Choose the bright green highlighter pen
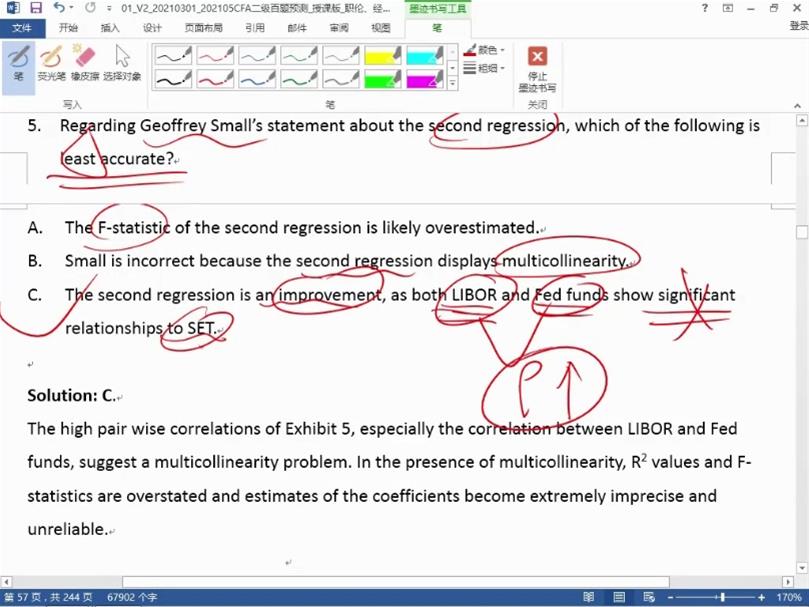Viewport: 809px width, 607px height. point(382,79)
